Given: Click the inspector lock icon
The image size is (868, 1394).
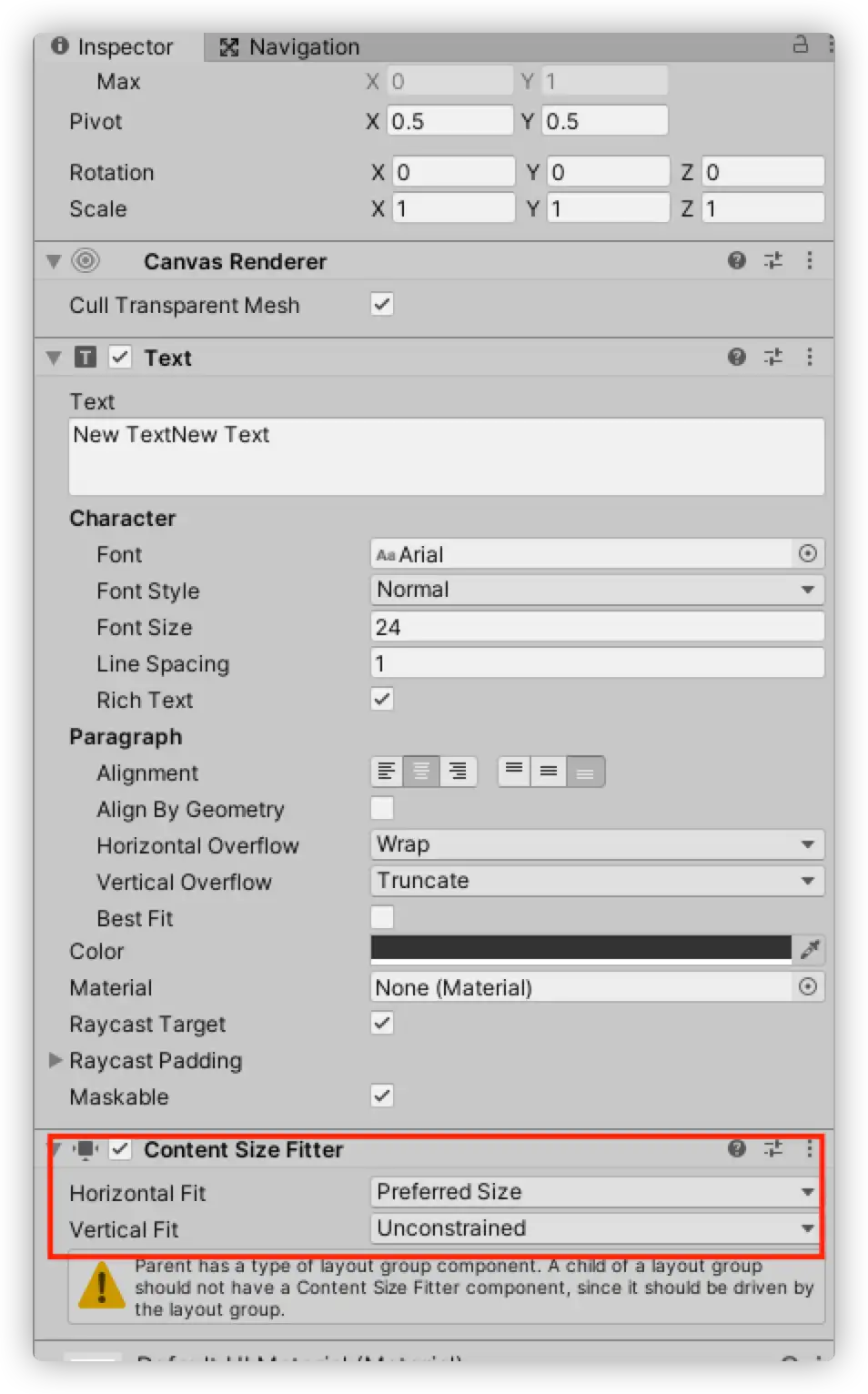Looking at the screenshot, I should tap(801, 45).
